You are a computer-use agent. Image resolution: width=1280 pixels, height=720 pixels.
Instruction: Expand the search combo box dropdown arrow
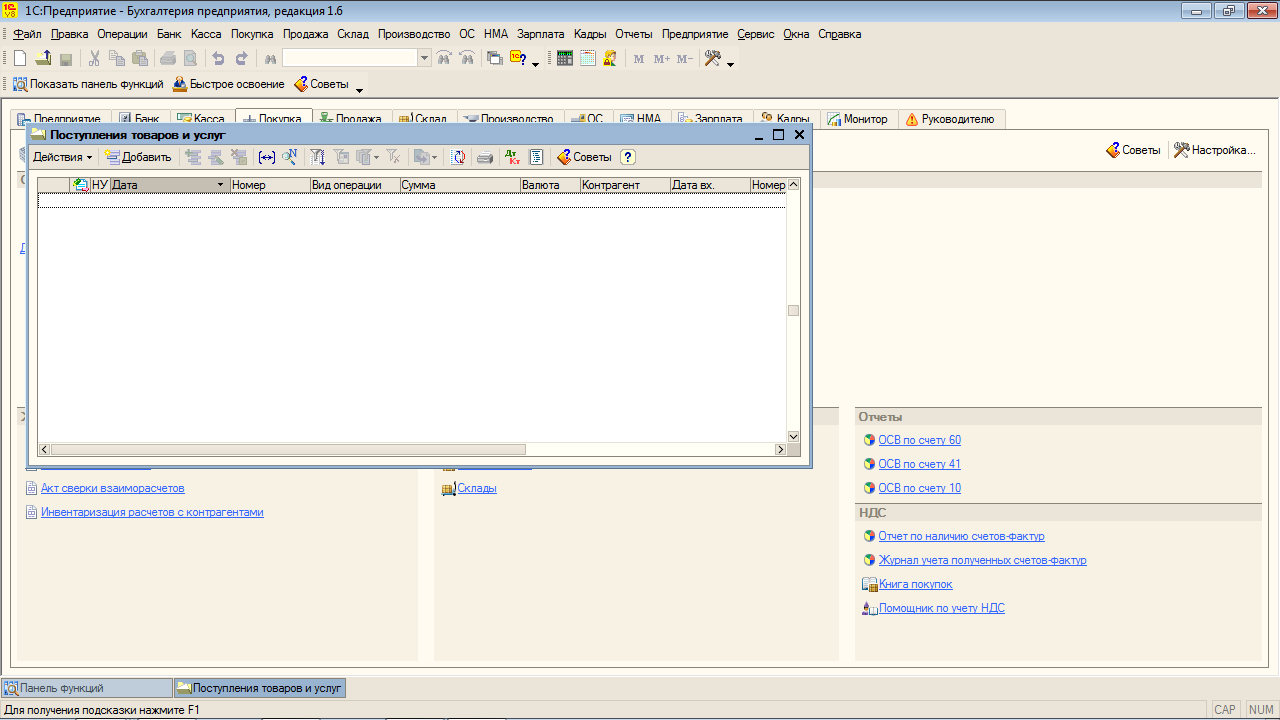coord(424,58)
